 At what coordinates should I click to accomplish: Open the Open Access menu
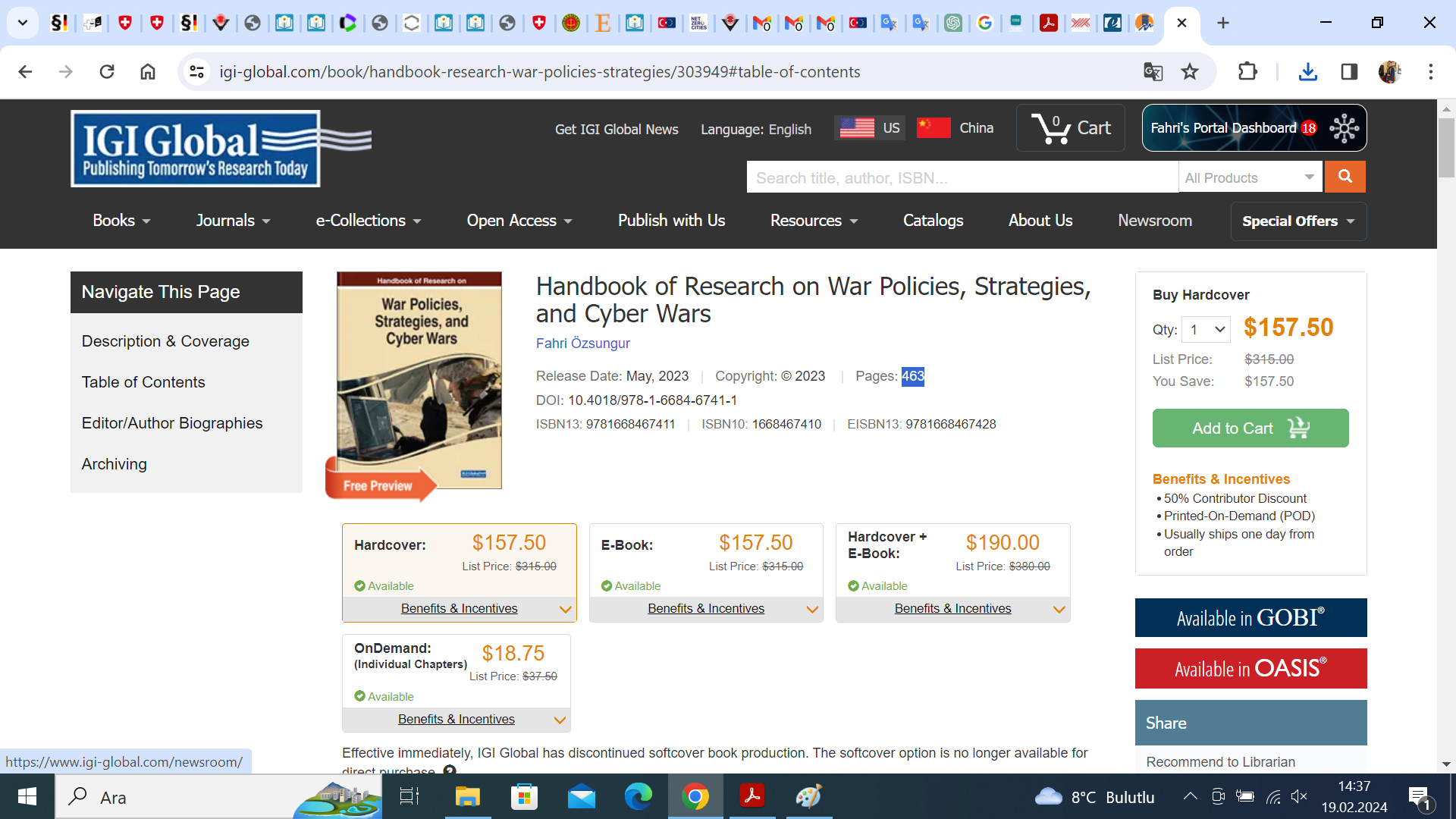[519, 221]
